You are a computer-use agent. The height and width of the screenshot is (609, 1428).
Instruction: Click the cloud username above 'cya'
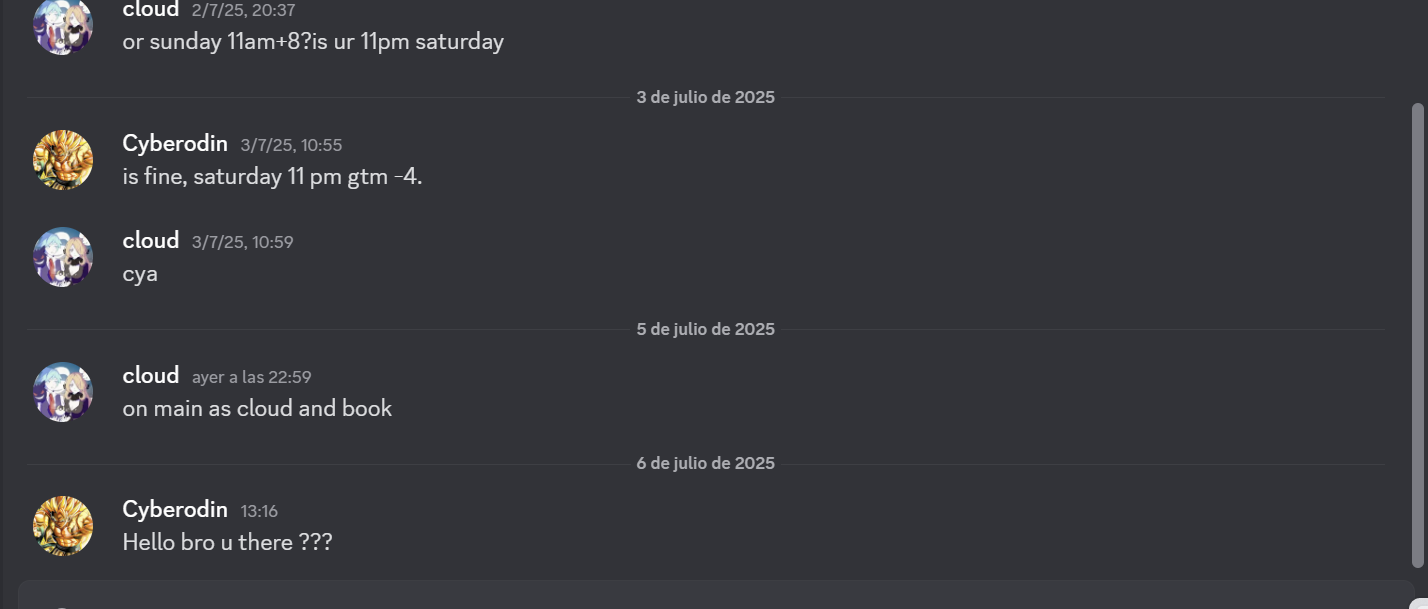click(151, 241)
